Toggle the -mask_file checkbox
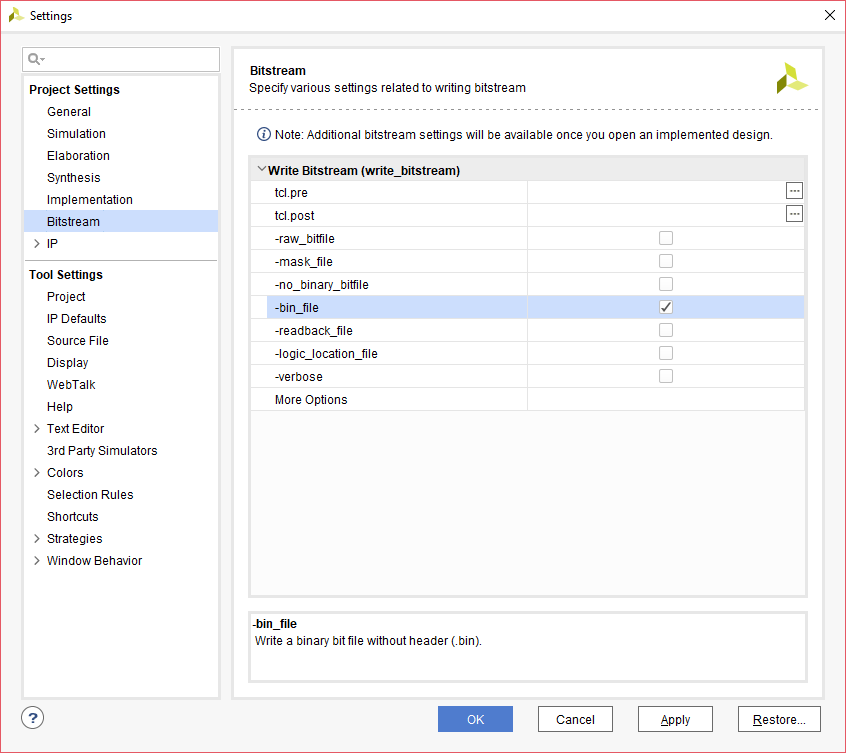846x753 pixels. point(666,261)
